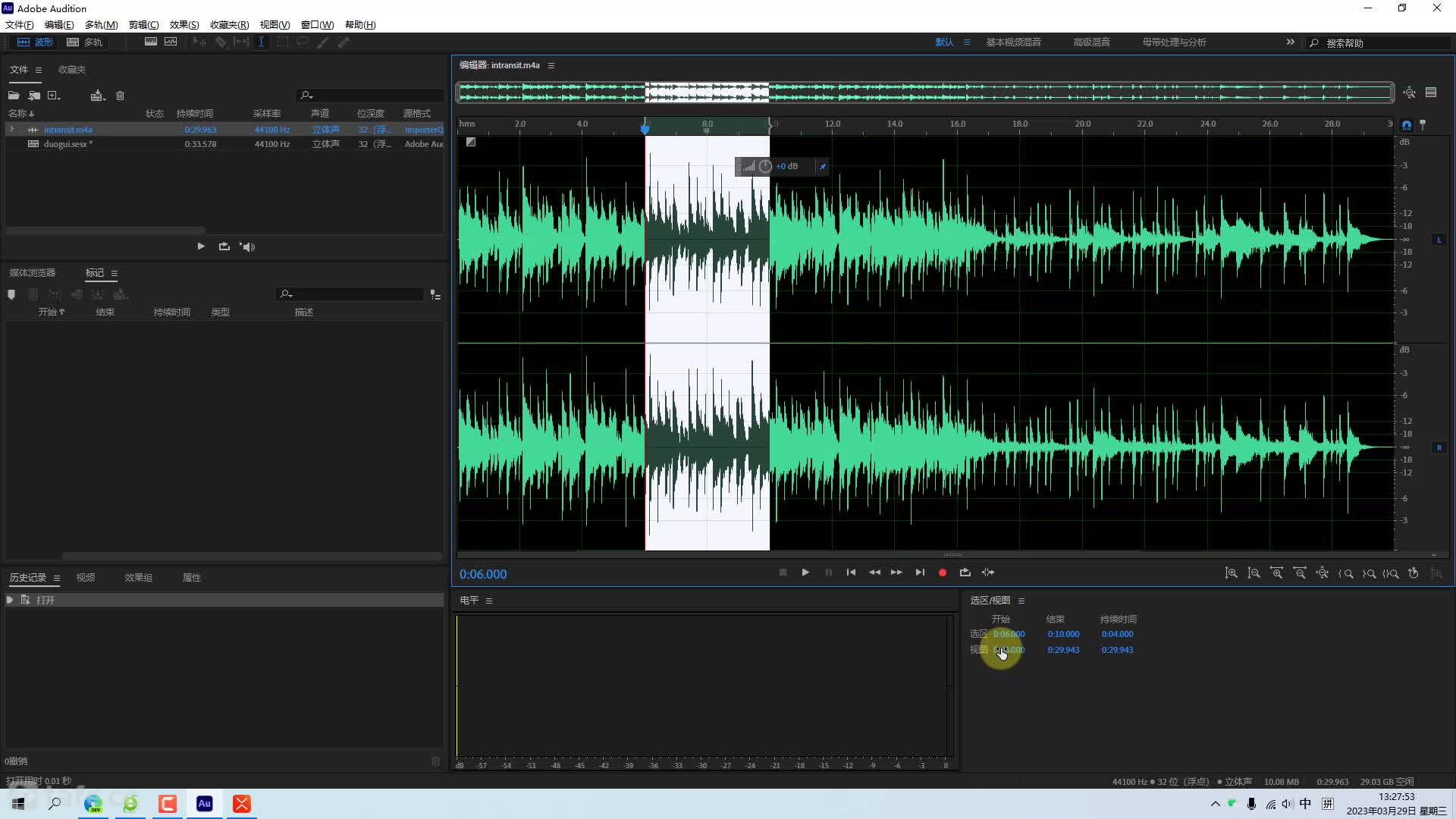Select 高级混音 workspace
Viewport: 1456px width, 819px height.
coord(1091,42)
